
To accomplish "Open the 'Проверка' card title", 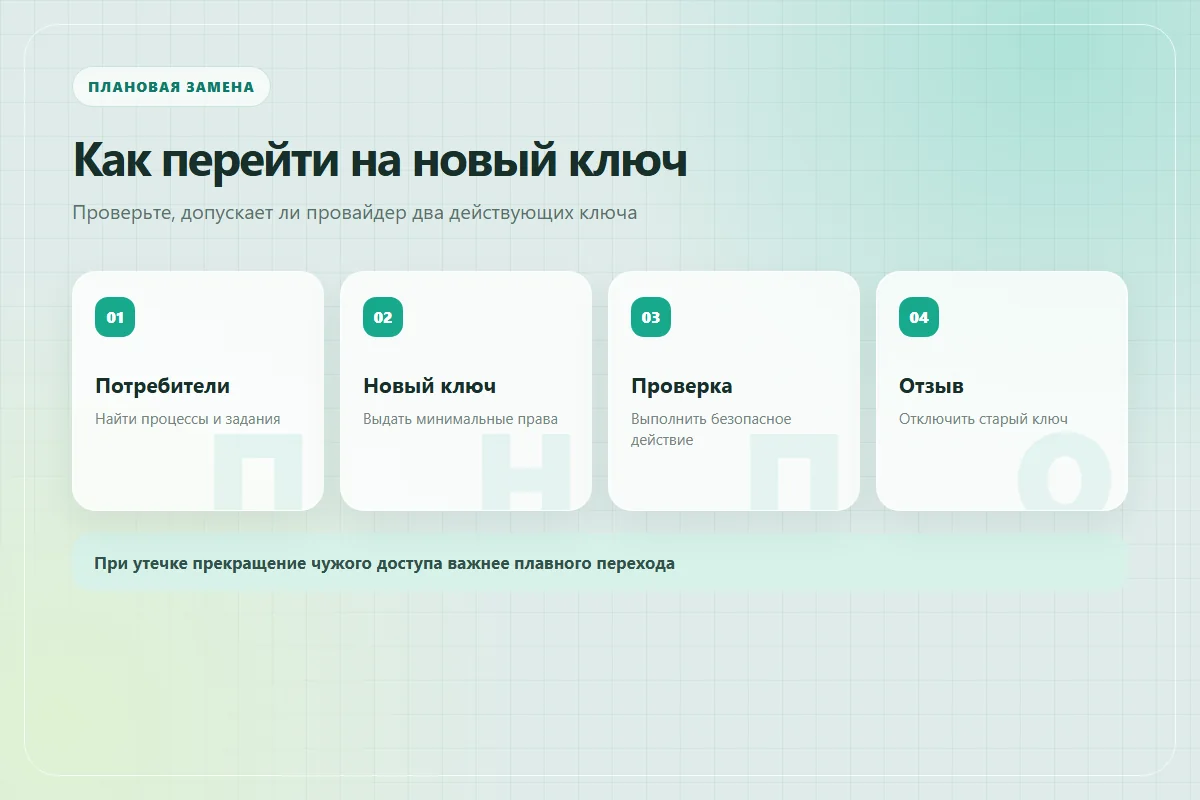I will [682, 386].
